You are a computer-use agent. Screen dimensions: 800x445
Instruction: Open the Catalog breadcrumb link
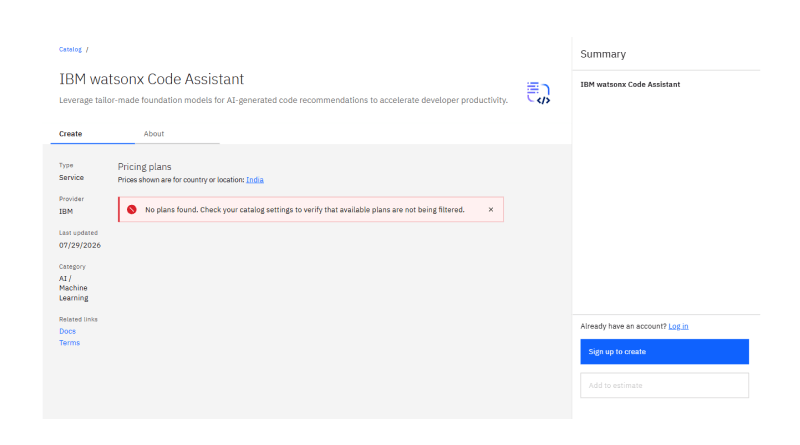(x=70, y=50)
